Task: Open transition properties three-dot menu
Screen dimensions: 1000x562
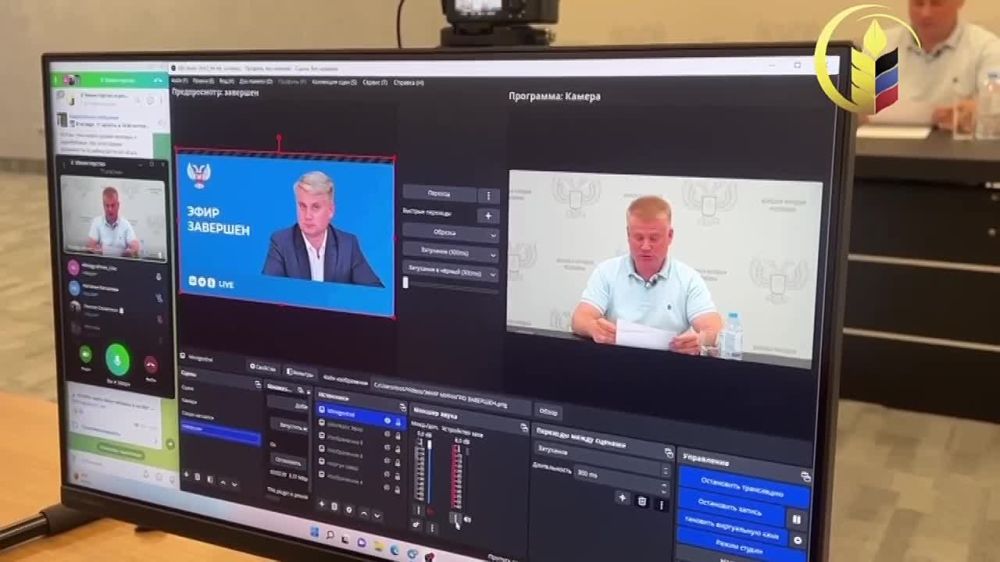Action: (x=661, y=505)
